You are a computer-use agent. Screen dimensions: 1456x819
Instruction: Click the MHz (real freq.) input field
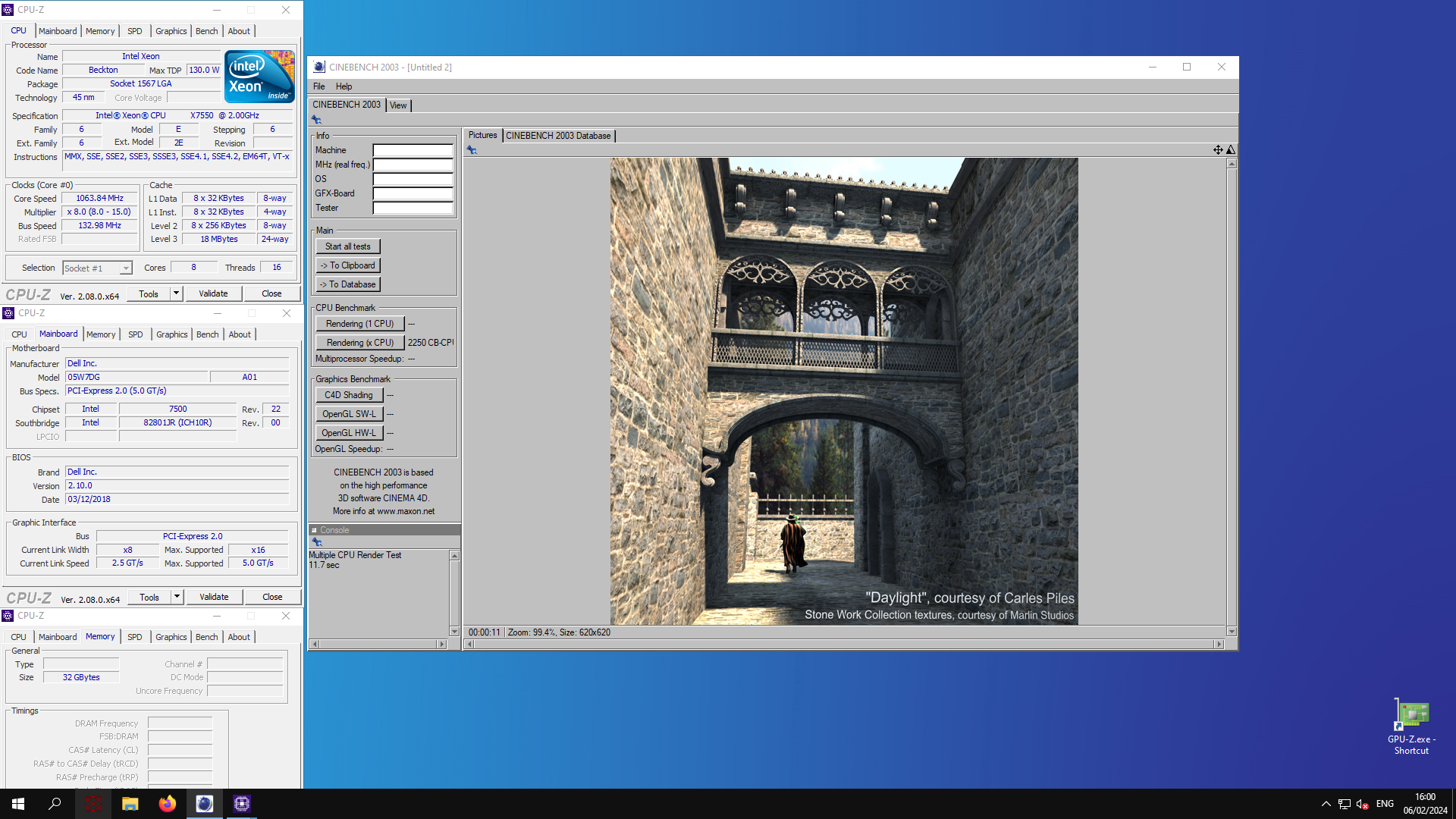click(413, 165)
